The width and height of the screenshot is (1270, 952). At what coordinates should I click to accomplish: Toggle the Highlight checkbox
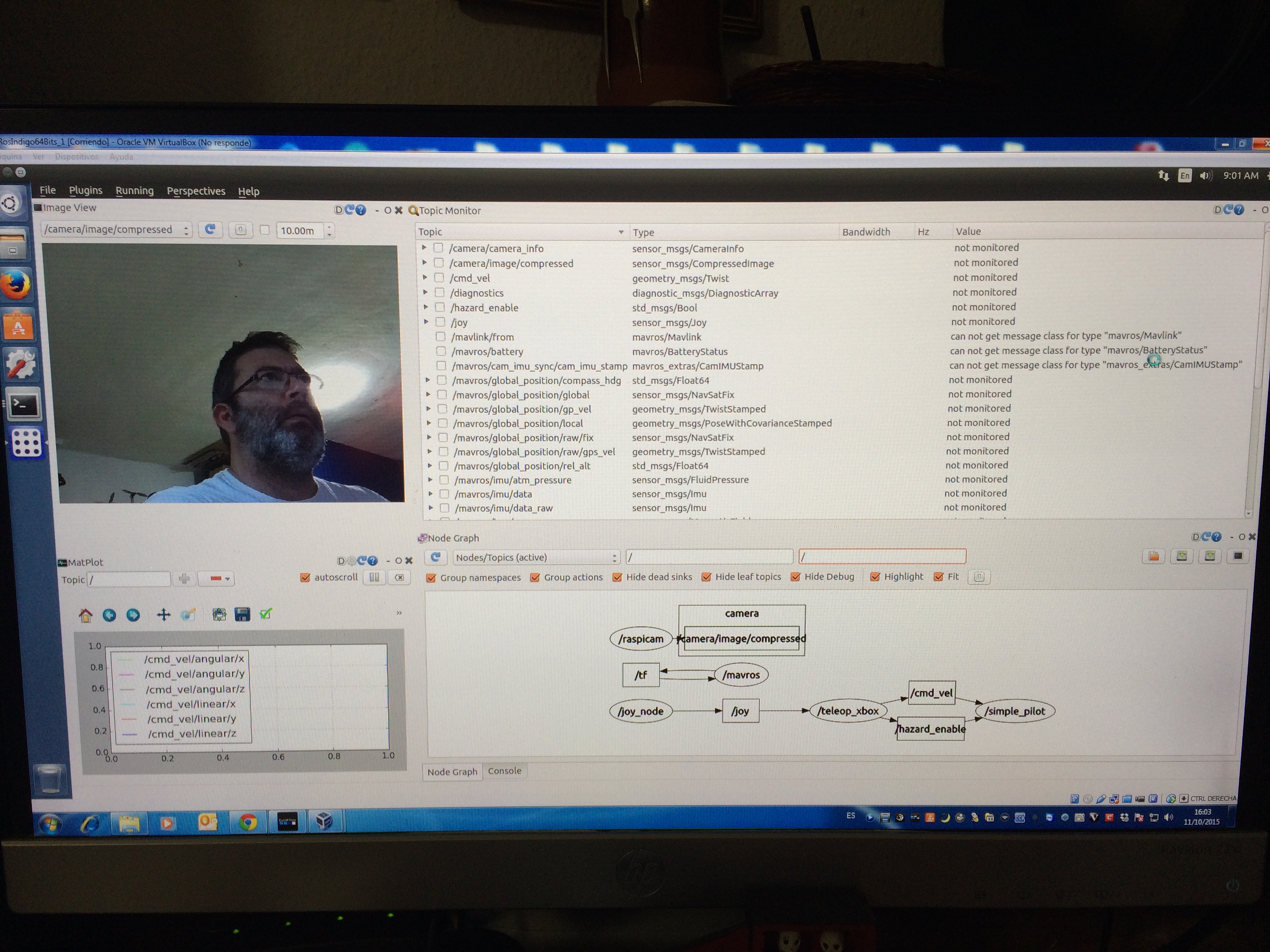click(875, 577)
